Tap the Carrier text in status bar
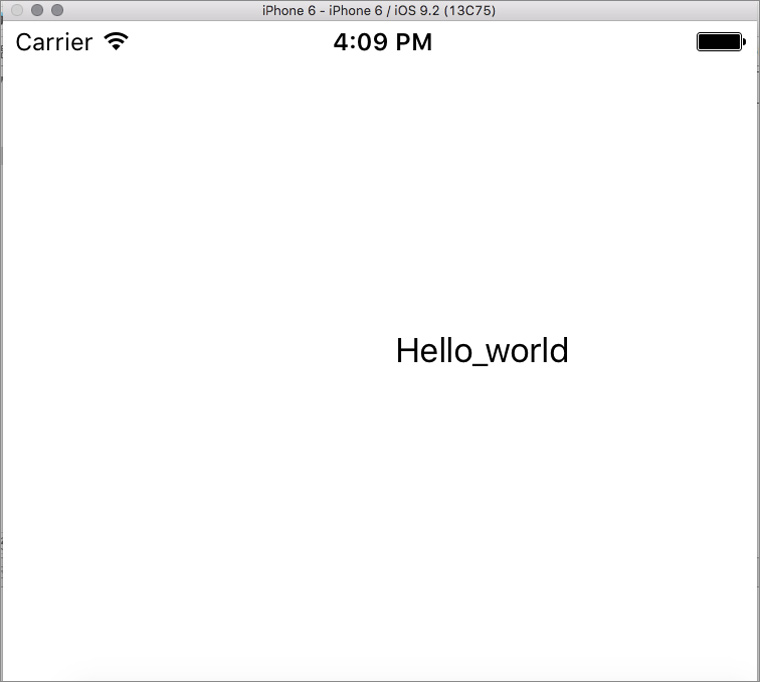Screen dimensions: 760x682 click(x=54, y=42)
